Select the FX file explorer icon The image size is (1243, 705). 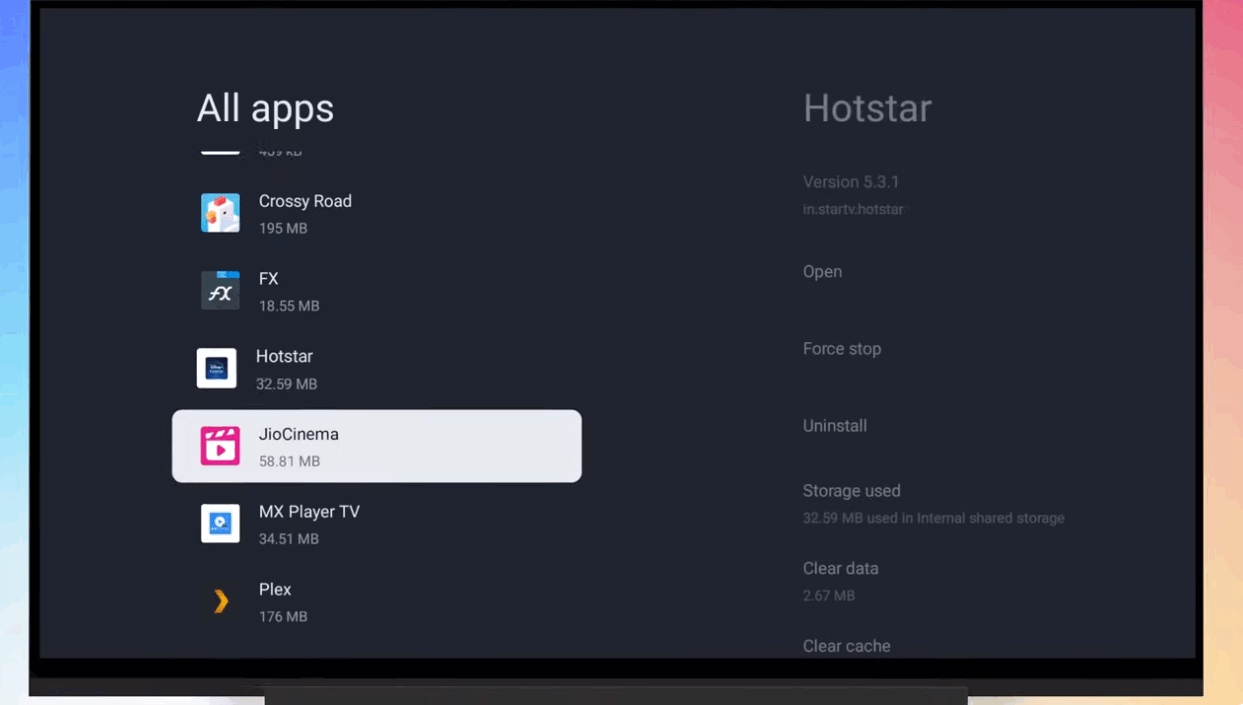click(220, 291)
